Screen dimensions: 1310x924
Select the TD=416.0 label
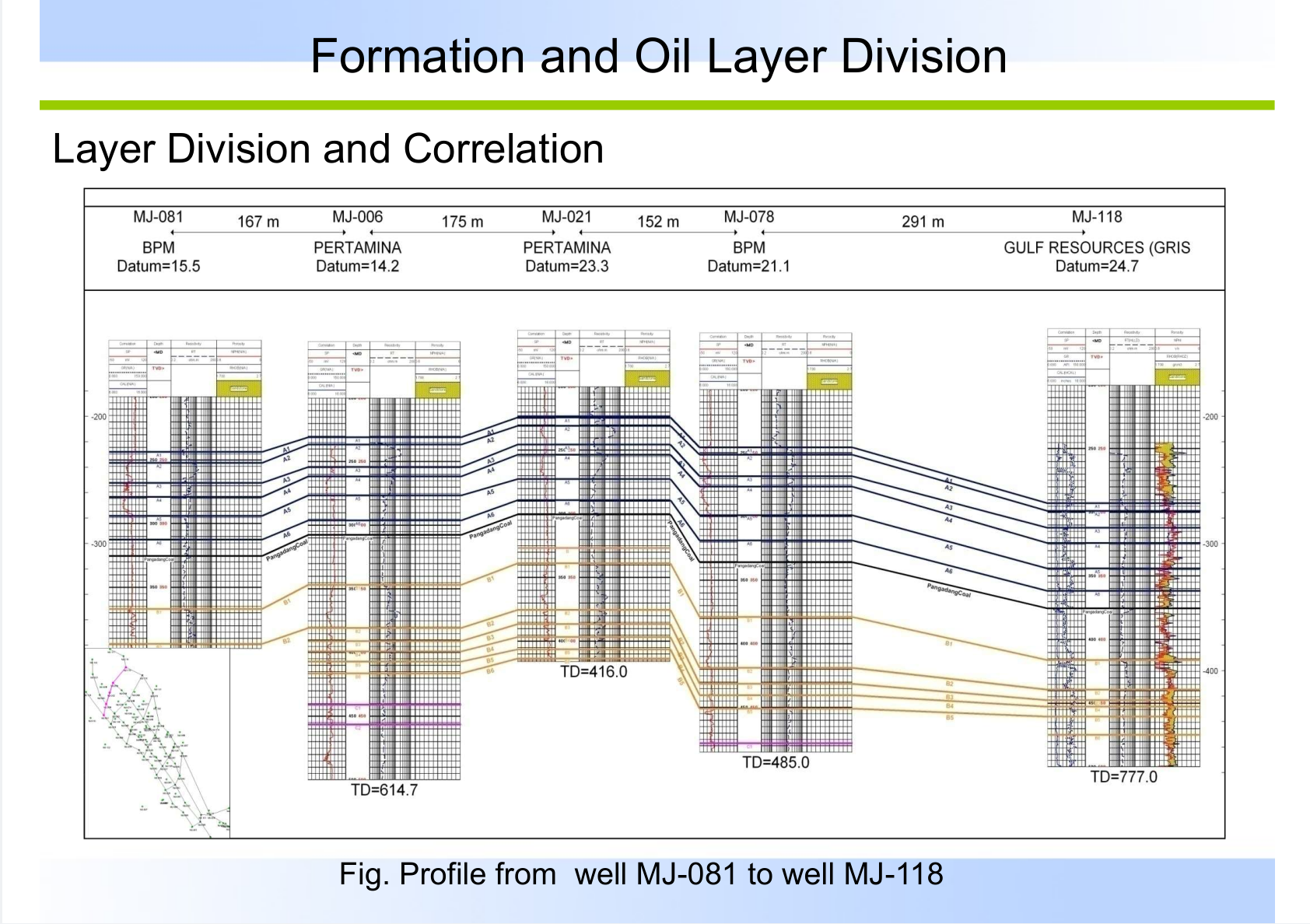click(594, 671)
